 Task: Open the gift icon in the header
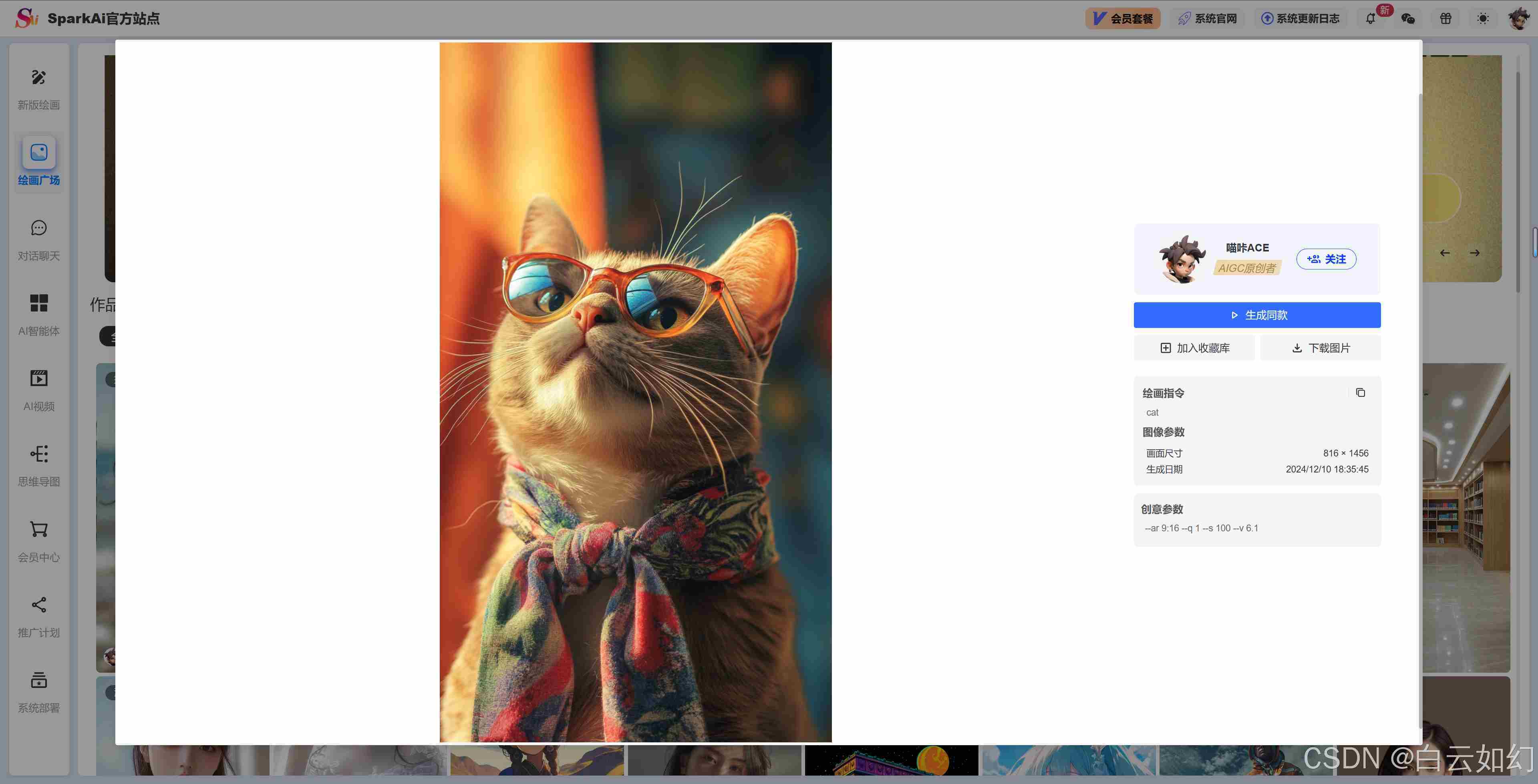coord(1445,18)
